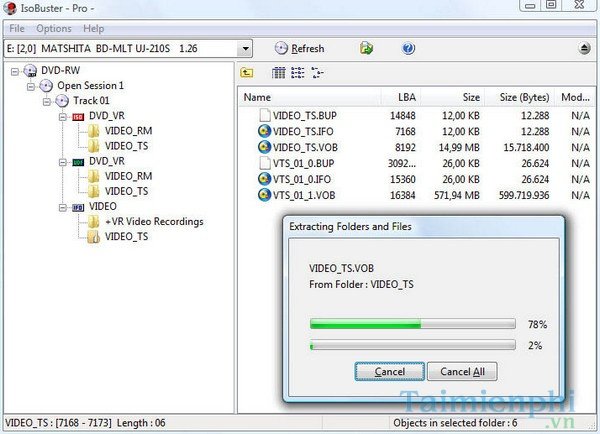Collapse the DVD-RW tree node
The height and width of the screenshot is (434, 600).
(15, 71)
